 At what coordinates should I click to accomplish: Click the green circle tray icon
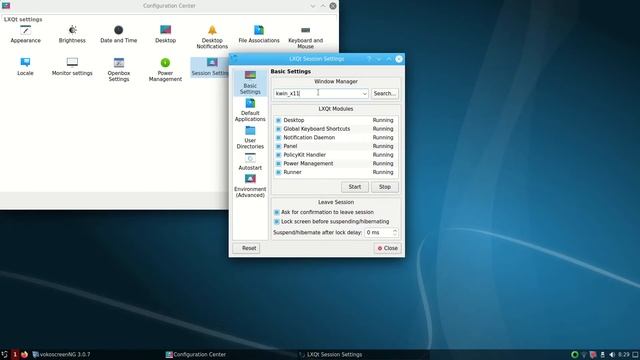(x=575, y=354)
